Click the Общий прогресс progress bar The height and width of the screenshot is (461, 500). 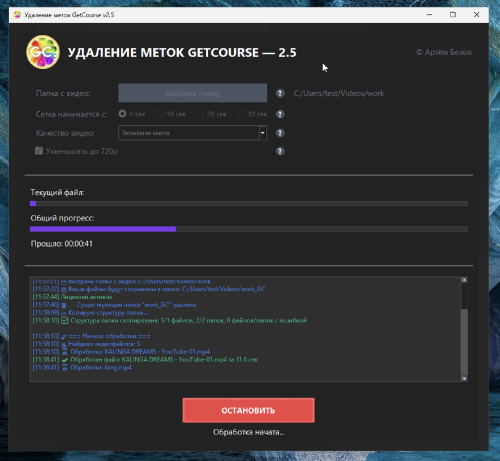(249, 229)
